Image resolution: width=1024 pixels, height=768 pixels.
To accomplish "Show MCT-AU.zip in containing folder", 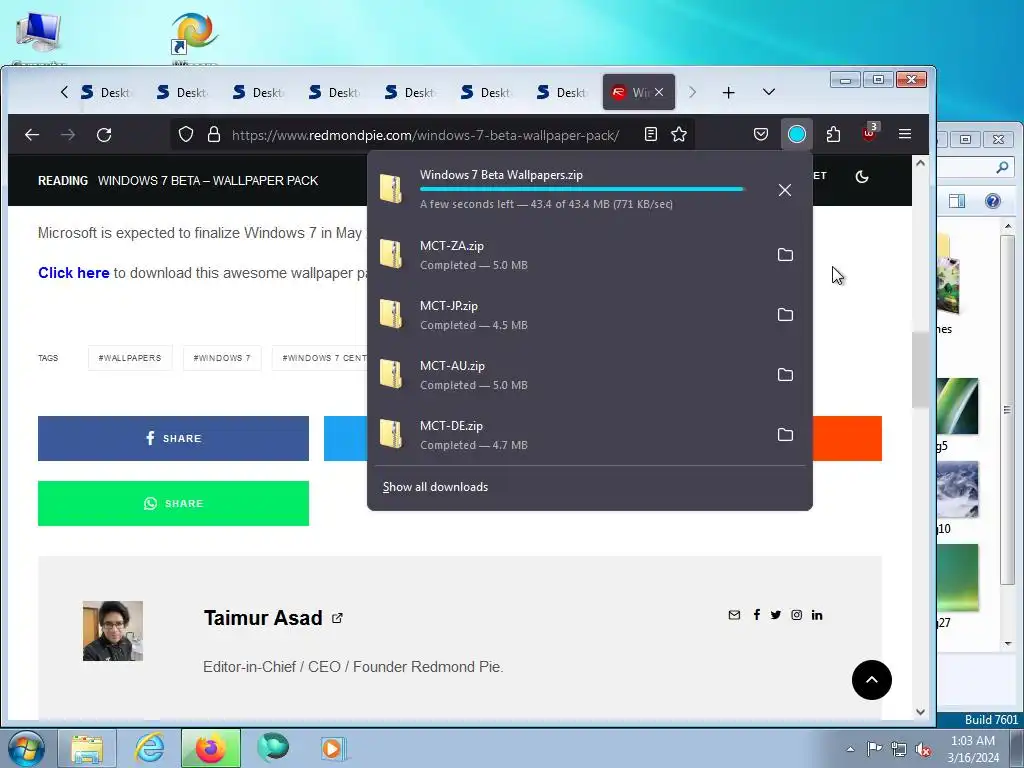I will [x=785, y=375].
